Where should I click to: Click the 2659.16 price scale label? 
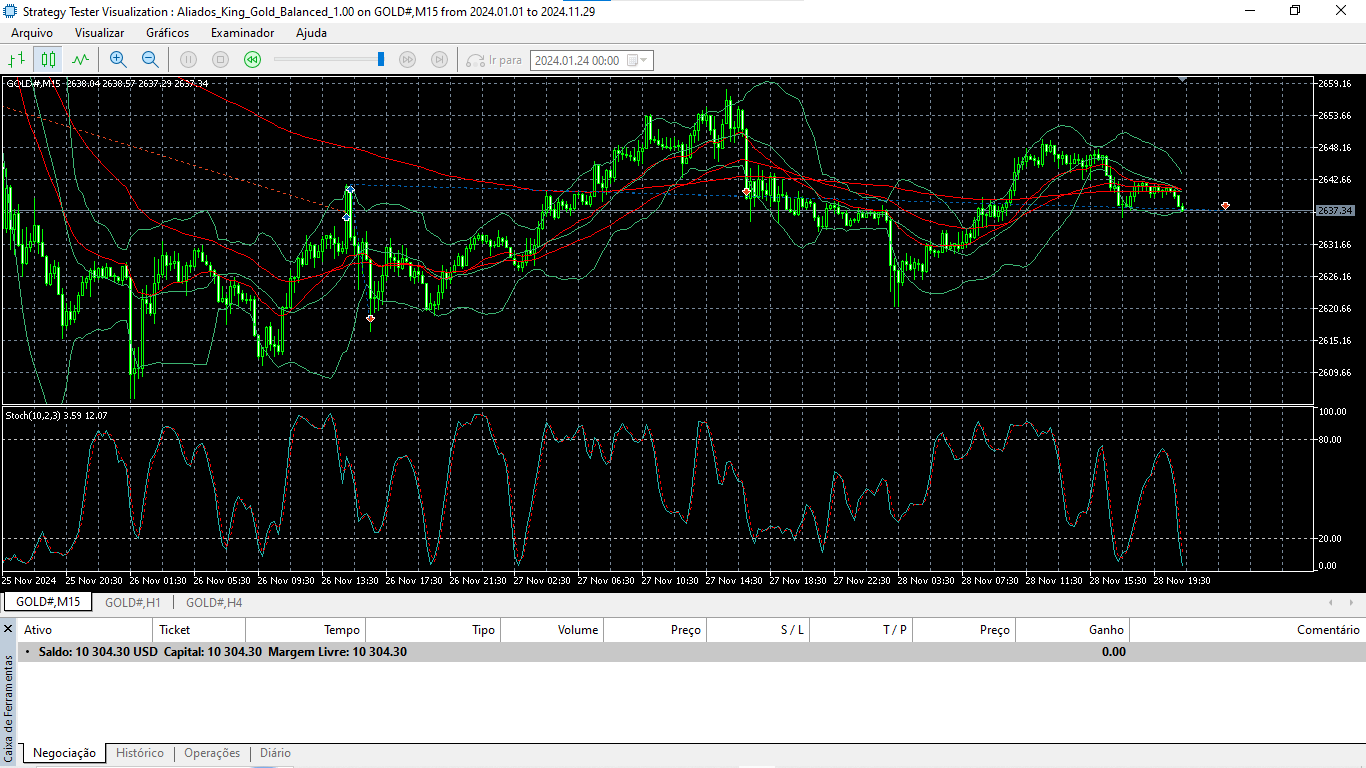click(x=1335, y=83)
